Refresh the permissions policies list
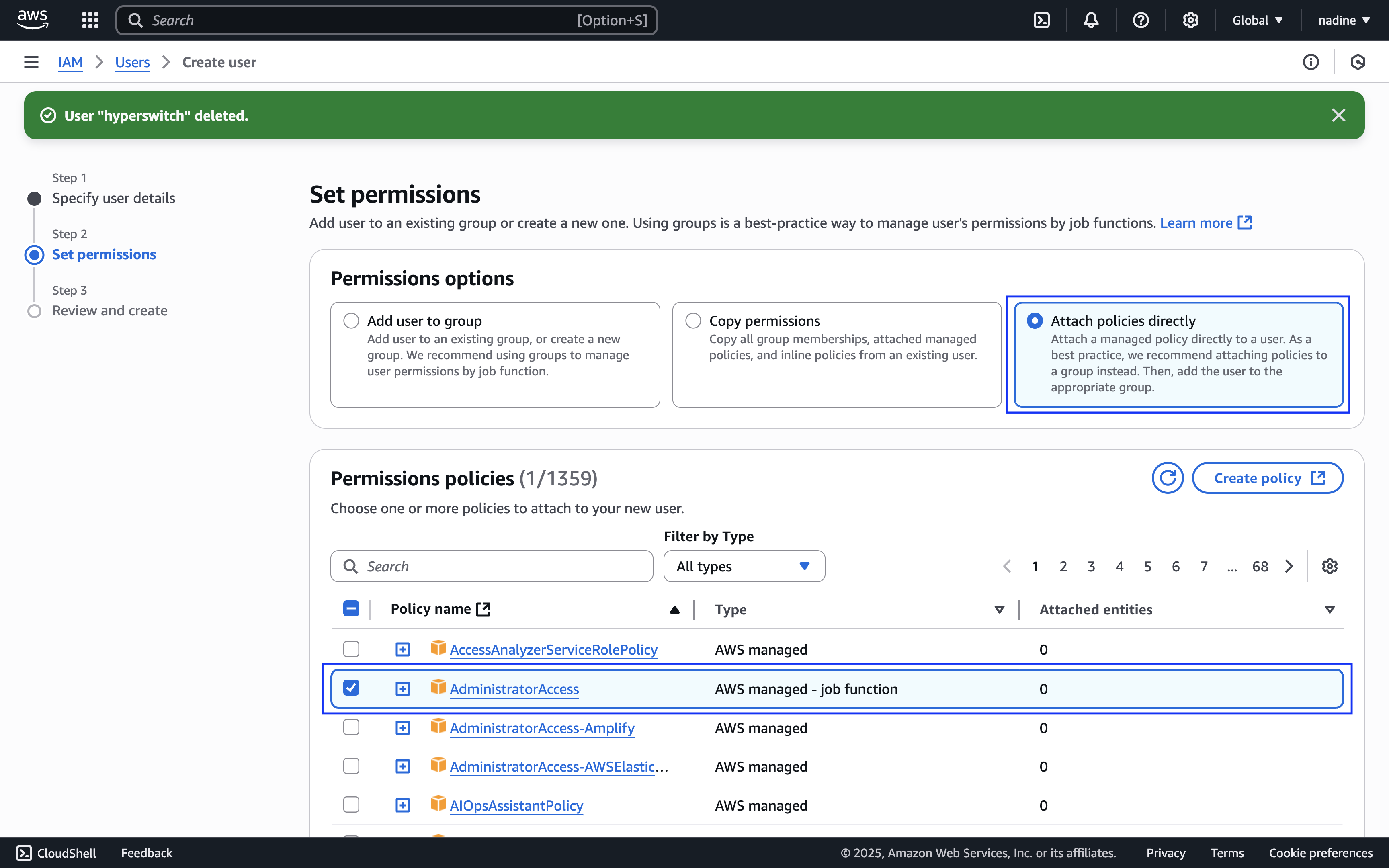 [1167, 478]
